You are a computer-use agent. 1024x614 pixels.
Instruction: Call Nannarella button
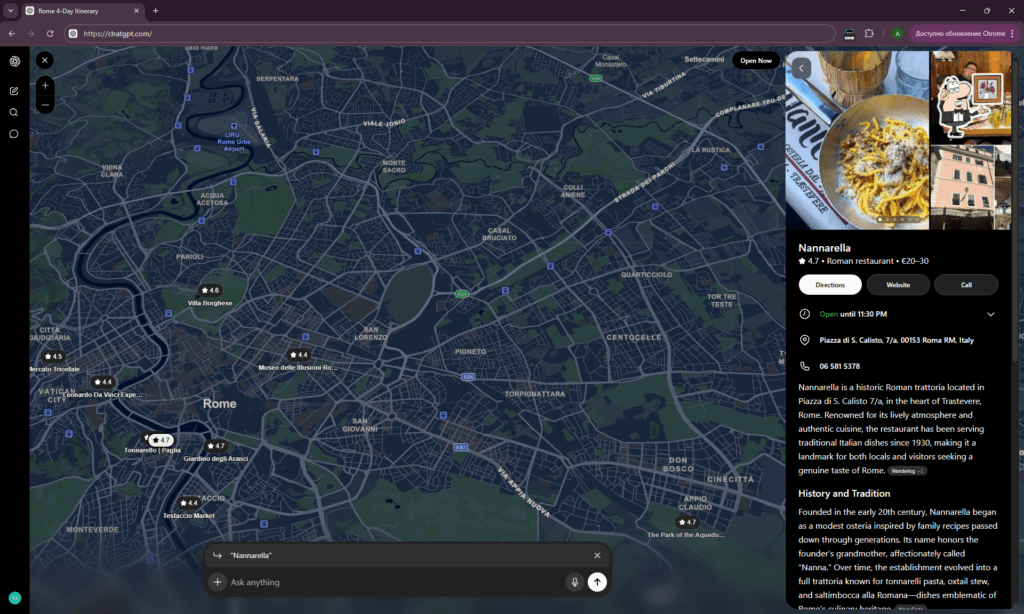(x=966, y=285)
